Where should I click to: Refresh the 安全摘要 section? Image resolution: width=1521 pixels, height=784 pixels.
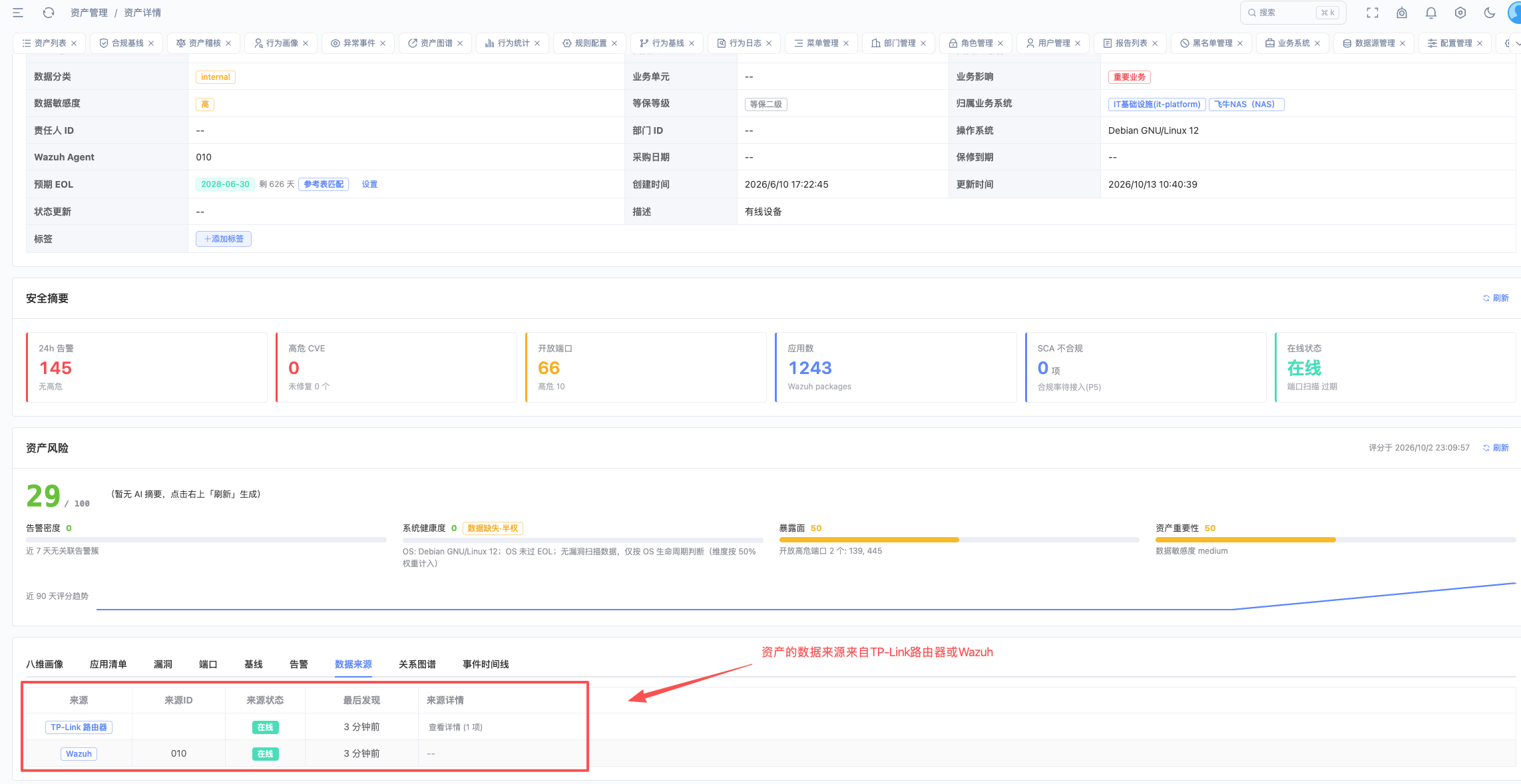coord(1496,298)
